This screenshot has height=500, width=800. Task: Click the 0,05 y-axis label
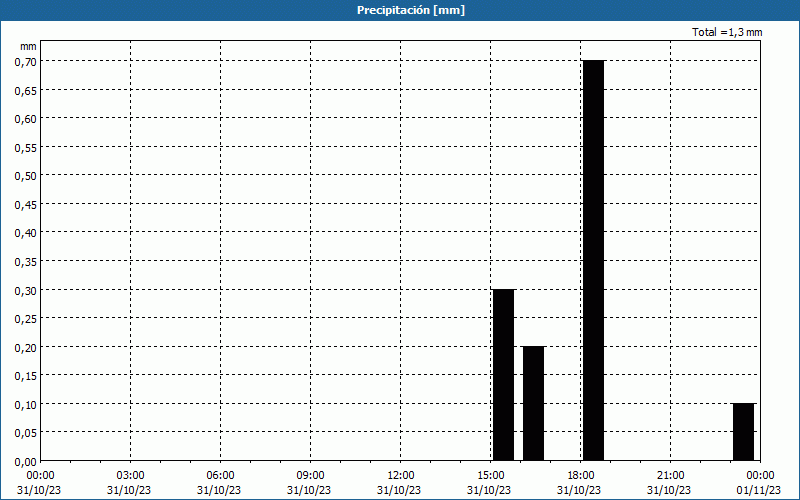click(25, 434)
